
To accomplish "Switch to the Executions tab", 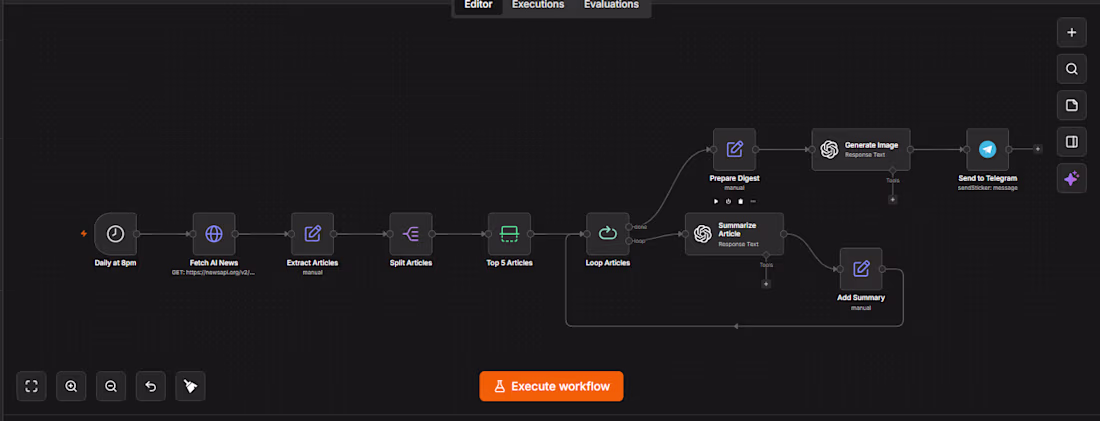I will pyautogui.click(x=538, y=5).
